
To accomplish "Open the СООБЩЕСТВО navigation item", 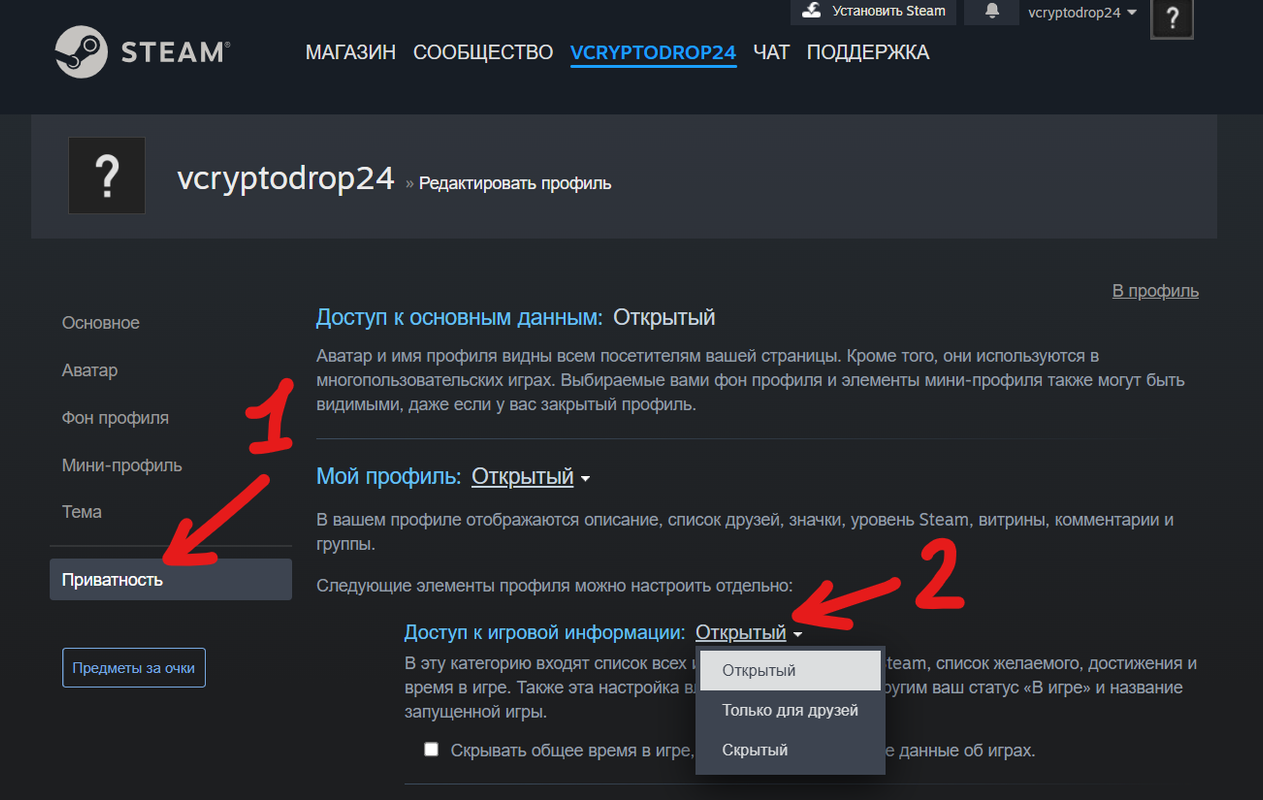I will 483,52.
